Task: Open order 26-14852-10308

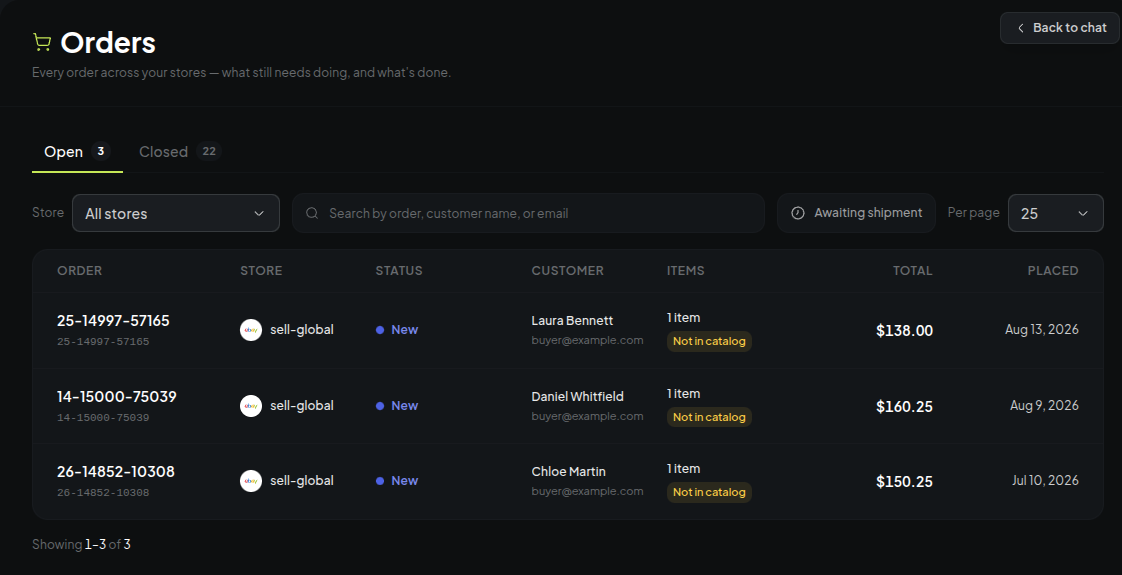Action: (x=116, y=471)
